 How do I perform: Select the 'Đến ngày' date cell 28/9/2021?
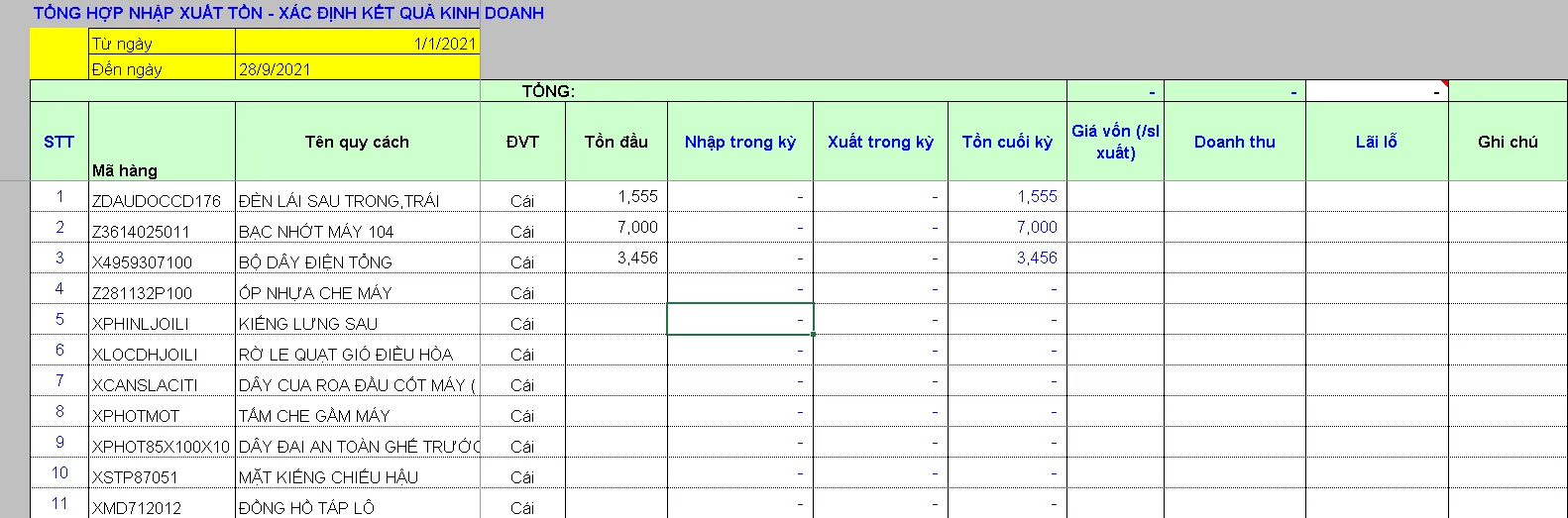(357, 68)
